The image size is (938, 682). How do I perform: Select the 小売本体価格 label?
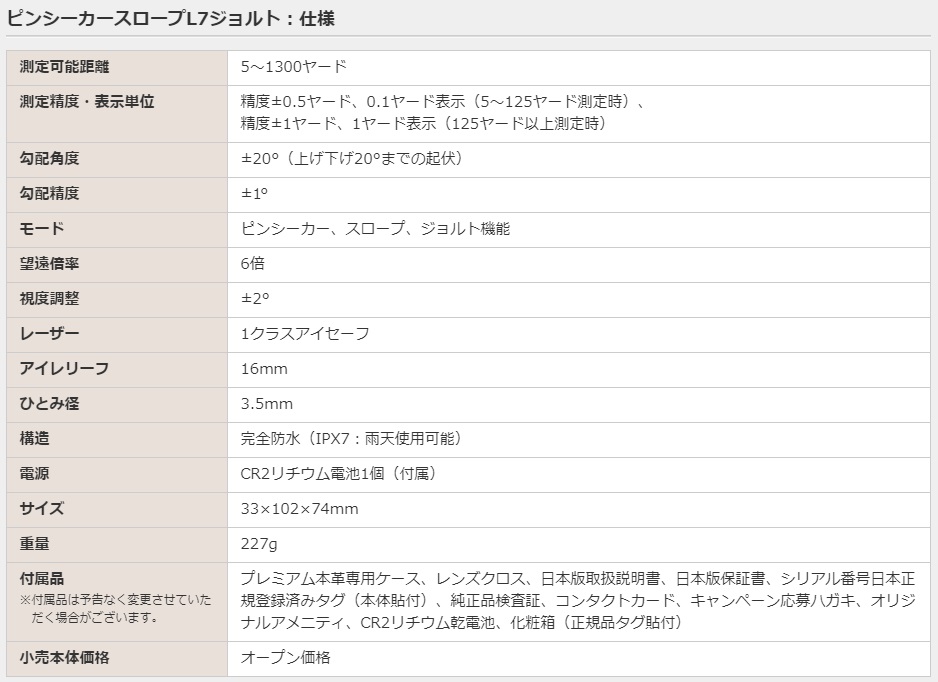[64, 657]
